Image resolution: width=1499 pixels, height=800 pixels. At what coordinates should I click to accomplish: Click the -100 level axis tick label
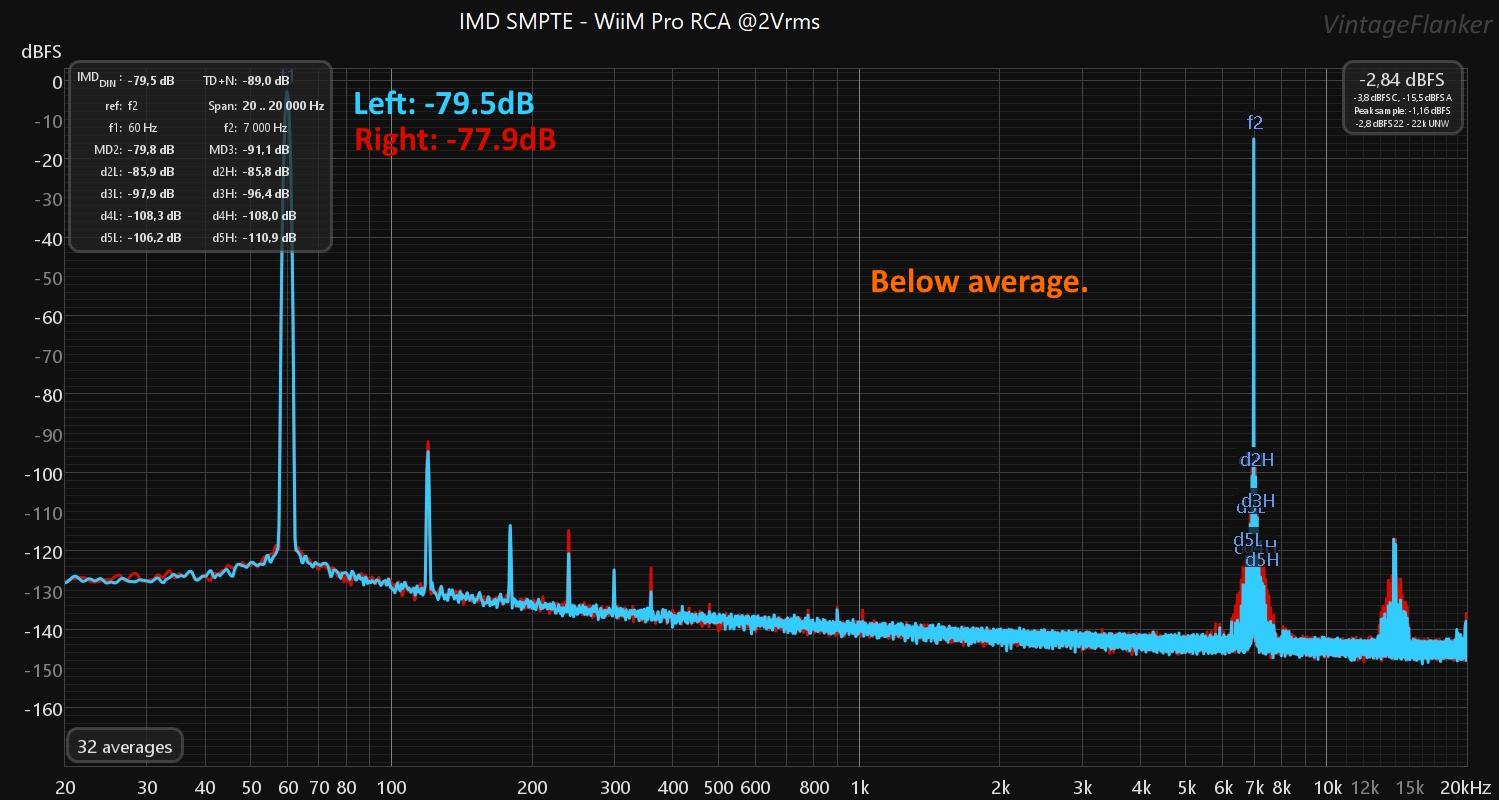(44, 473)
